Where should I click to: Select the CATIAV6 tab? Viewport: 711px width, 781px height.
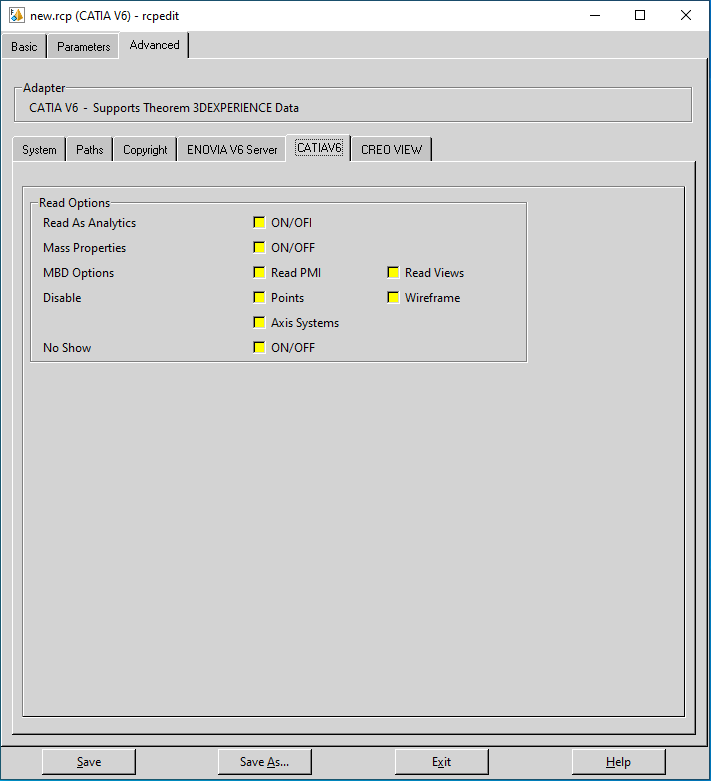[x=319, y=148]
